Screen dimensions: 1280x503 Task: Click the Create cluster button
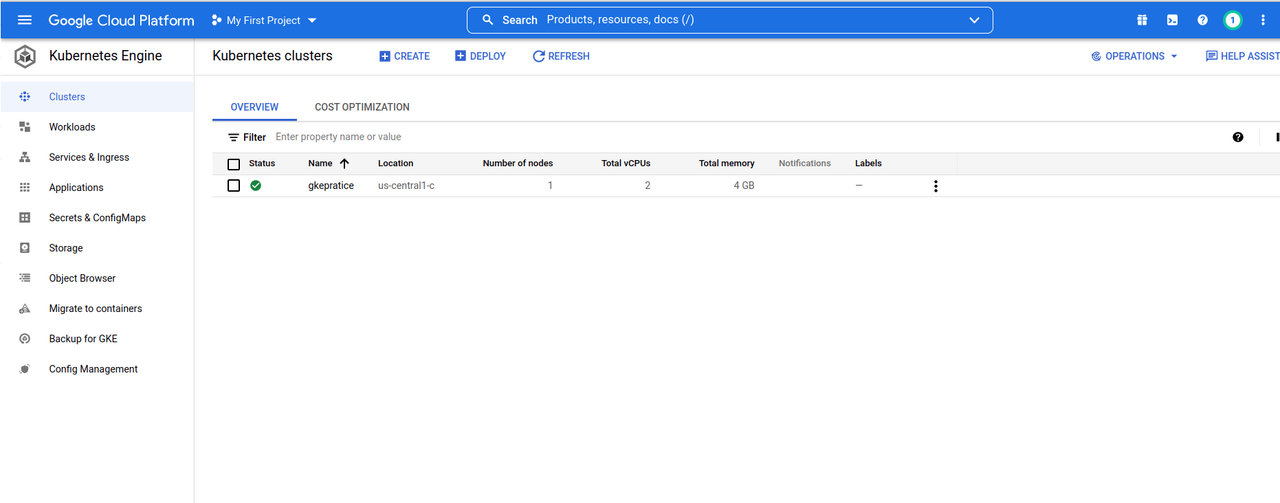[404, 56]
